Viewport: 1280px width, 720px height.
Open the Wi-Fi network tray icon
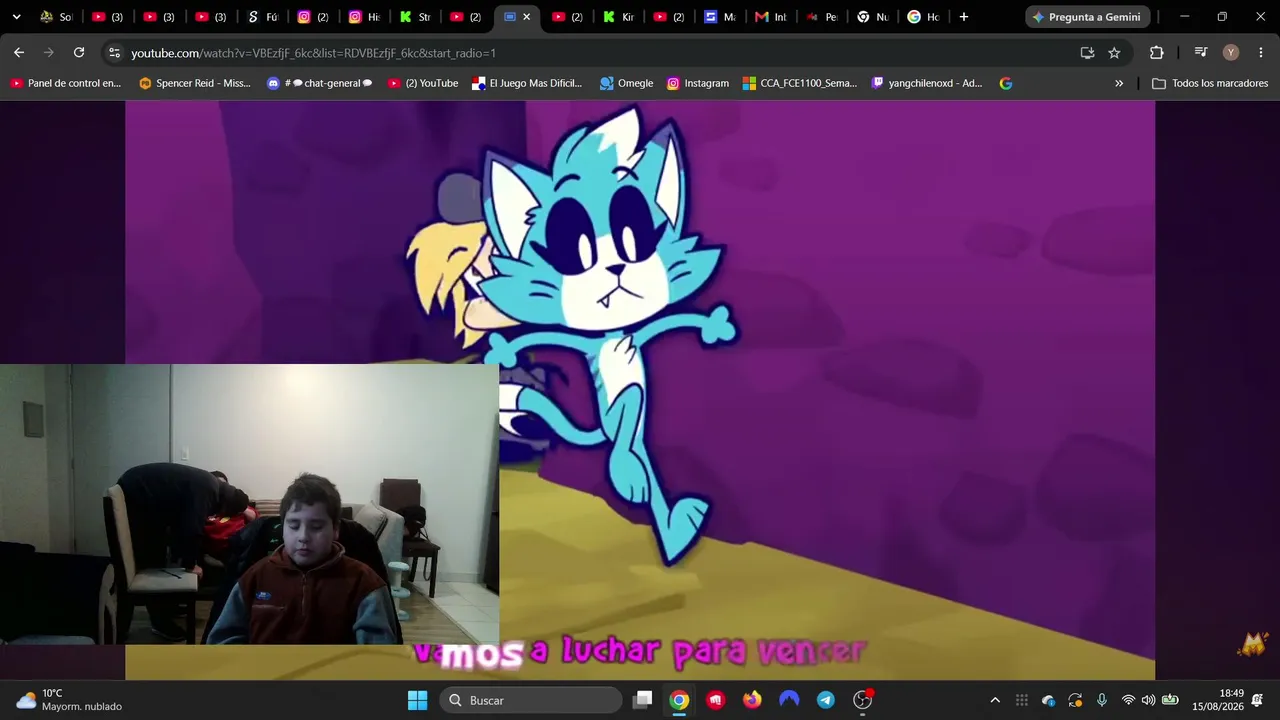[1128, 700]
